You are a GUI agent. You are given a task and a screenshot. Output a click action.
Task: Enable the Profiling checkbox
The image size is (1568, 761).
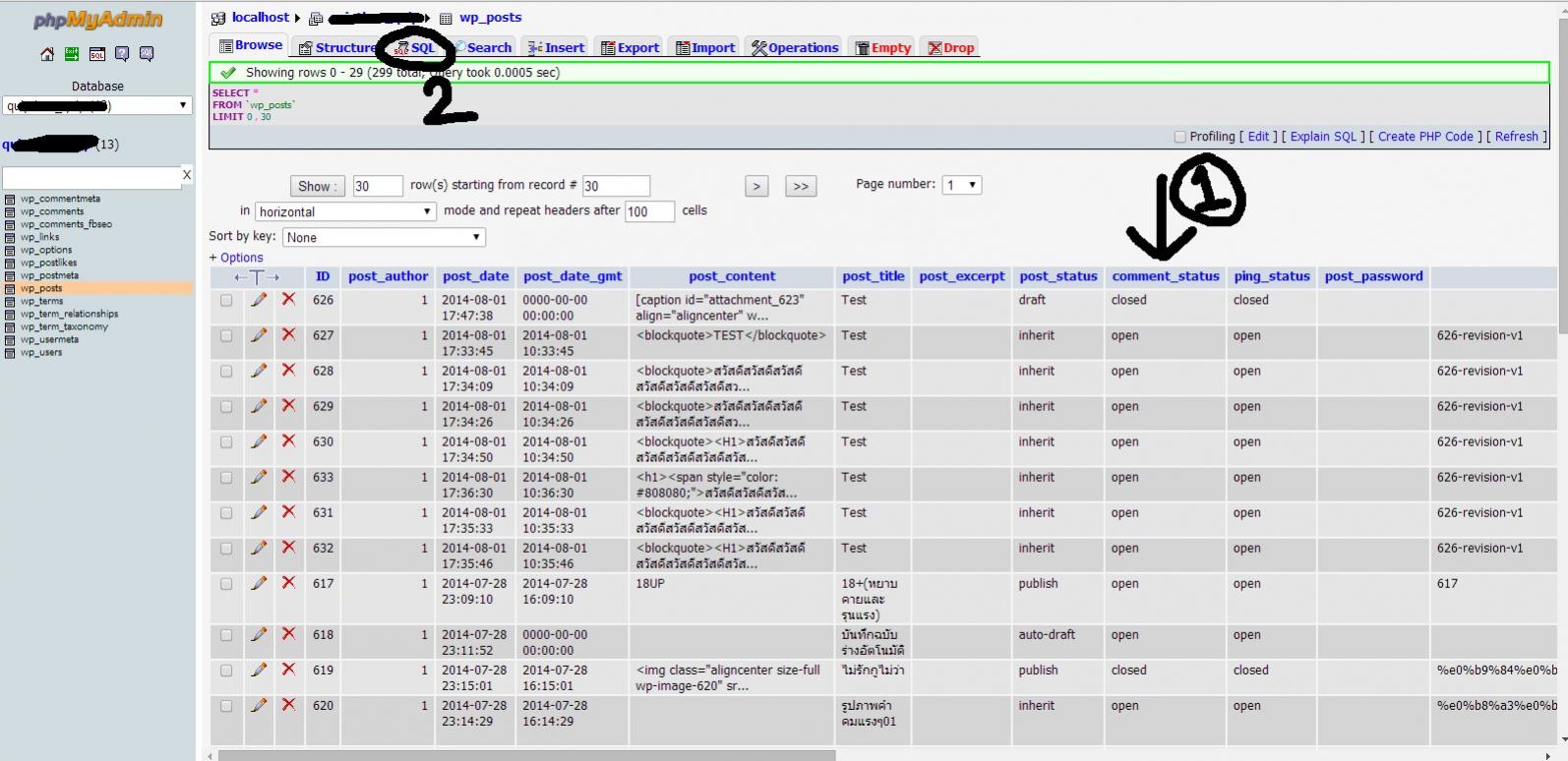point(1180,138)
